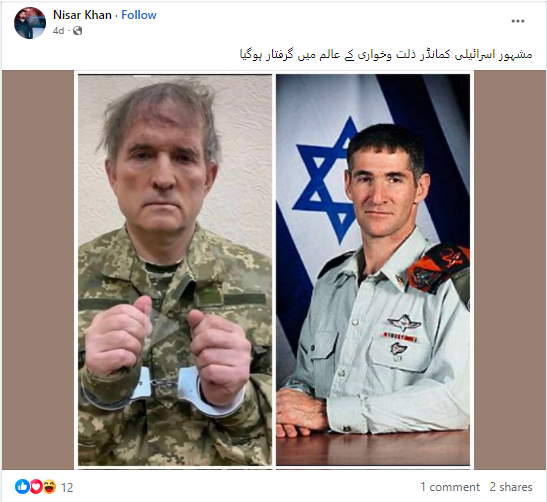Click the red heart Love reaction icon
This screenshot has width=547, height=502.
click(x=36, y=486)
